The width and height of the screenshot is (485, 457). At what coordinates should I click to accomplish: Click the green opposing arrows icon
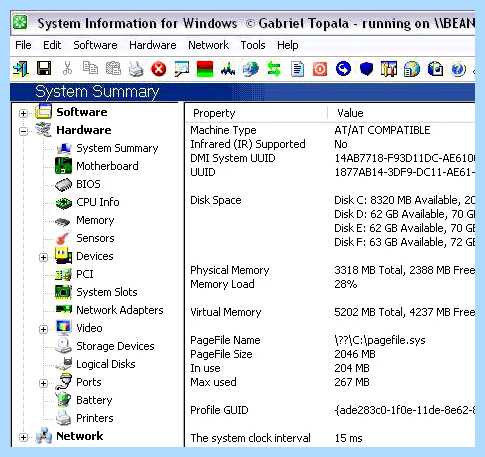(x=274, y=69)
